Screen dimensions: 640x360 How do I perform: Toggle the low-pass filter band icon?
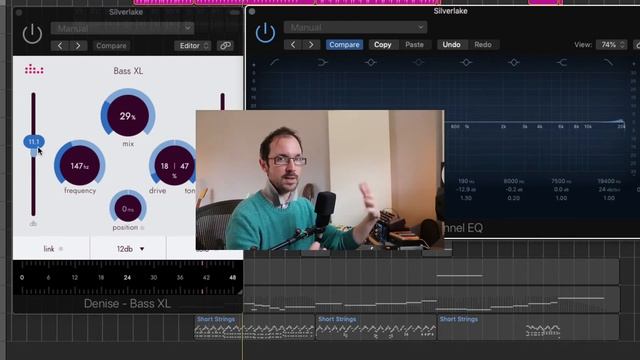(609, 62)
